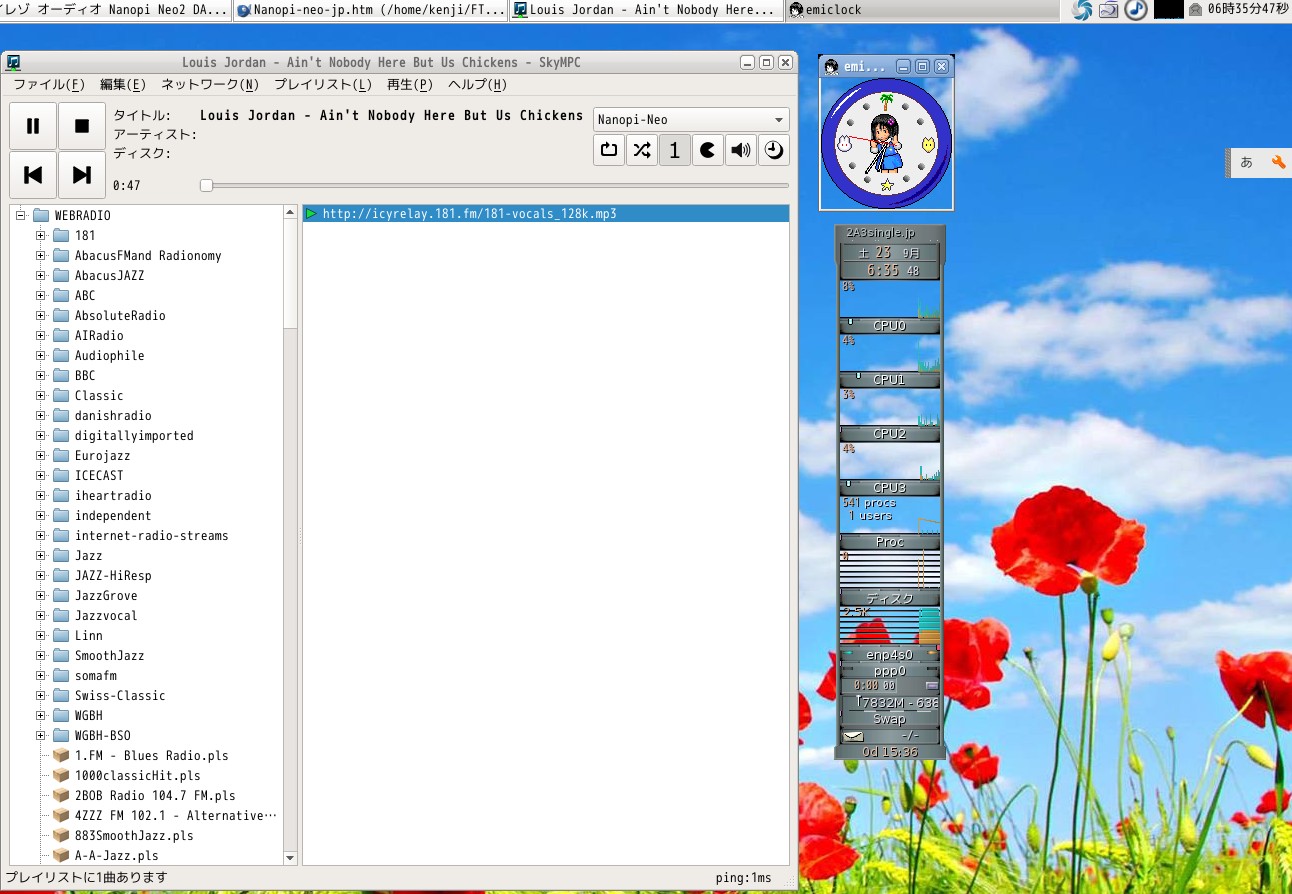Open the Nanopi-Neo connection dropdown

click(691, 120)
